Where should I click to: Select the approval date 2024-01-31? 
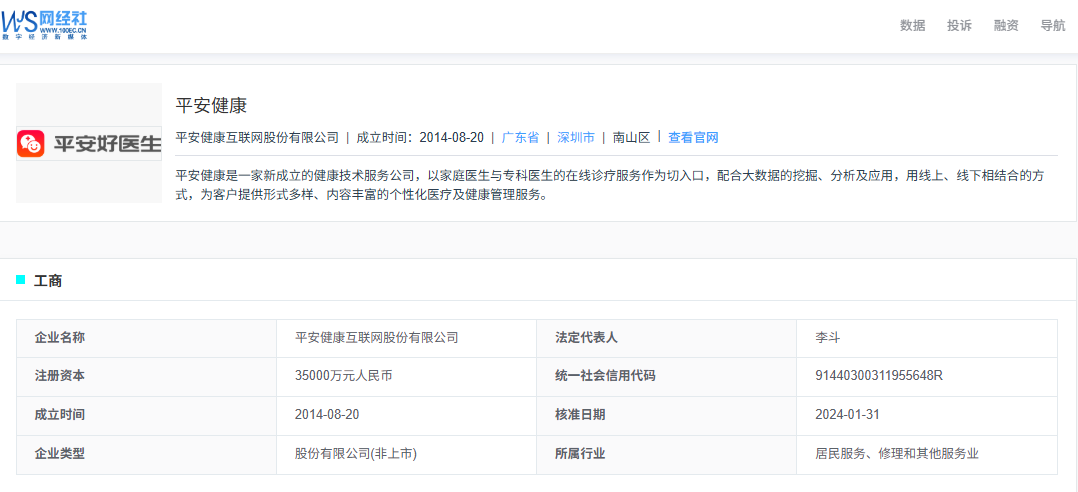tap(848, 415)
